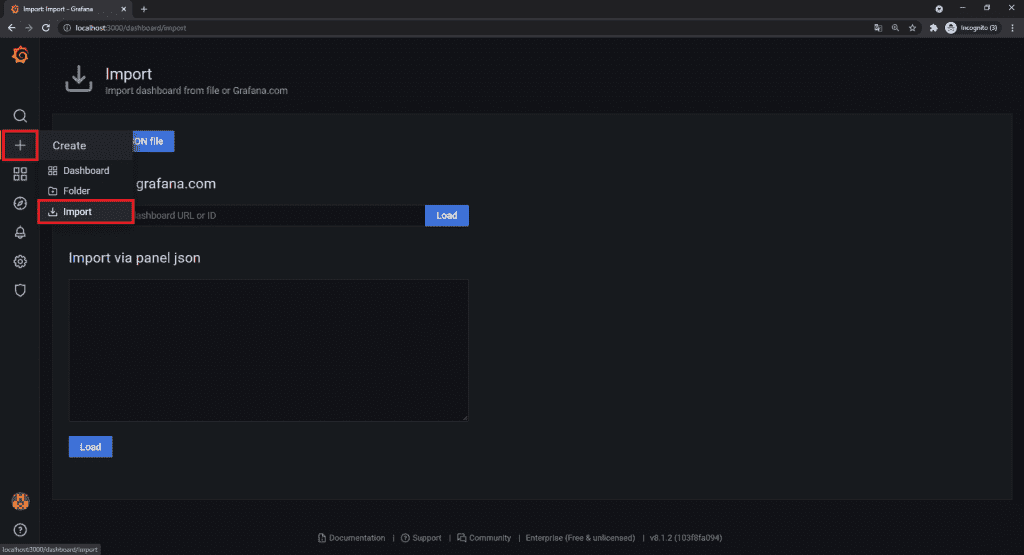Open the Server Admin shield icon
The width and height of the screenshot is (1024, 555).
pos(20,291)
